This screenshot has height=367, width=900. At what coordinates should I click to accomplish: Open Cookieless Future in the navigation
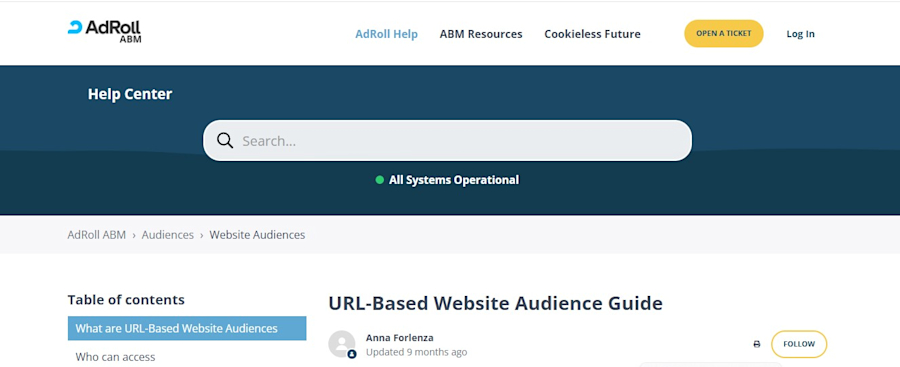592,34
